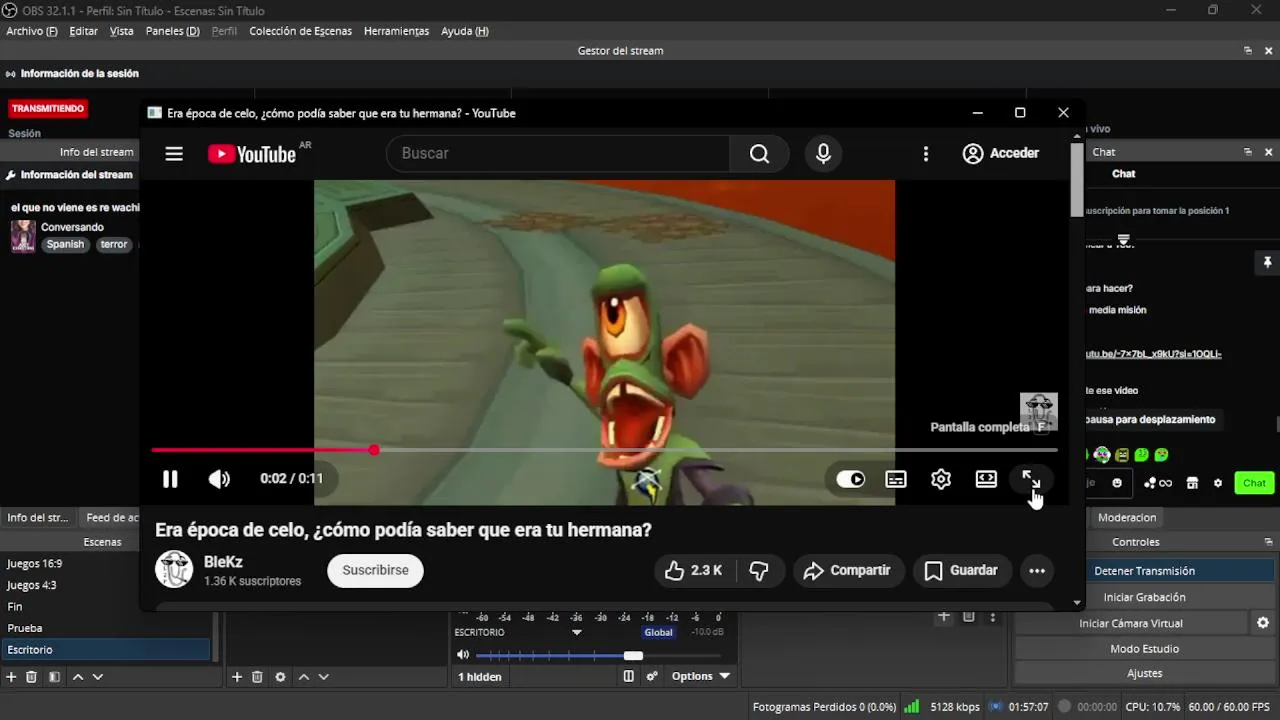Open virtual camera settings gear
Viewport: 1280px width, 720px height.
(x=1263, y=623)
